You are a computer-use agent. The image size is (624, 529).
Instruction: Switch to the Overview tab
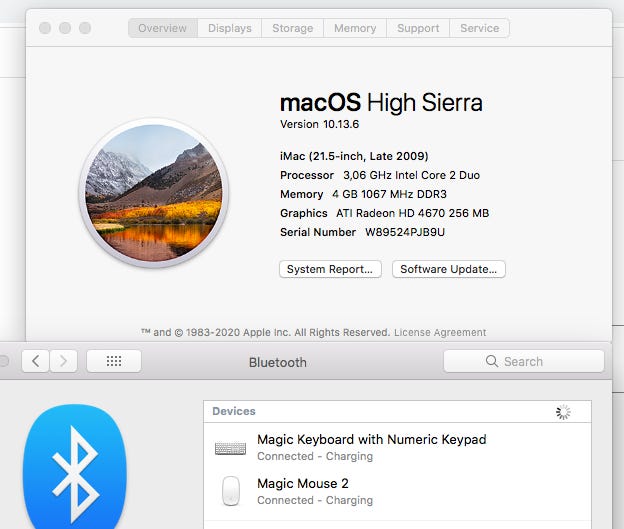click(163, 28)
